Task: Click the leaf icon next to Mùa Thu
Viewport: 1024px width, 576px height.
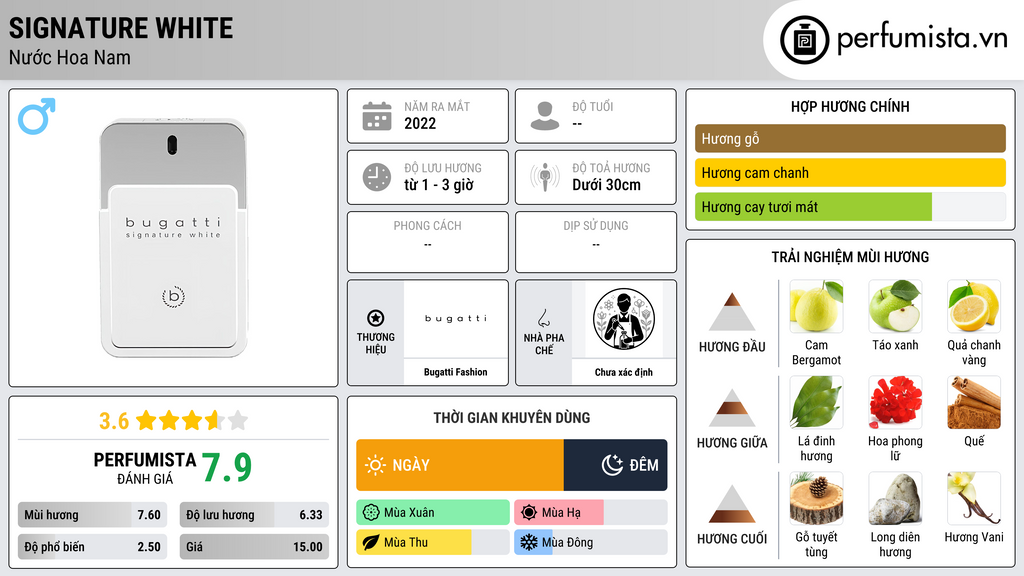Action: pos(371,542)
